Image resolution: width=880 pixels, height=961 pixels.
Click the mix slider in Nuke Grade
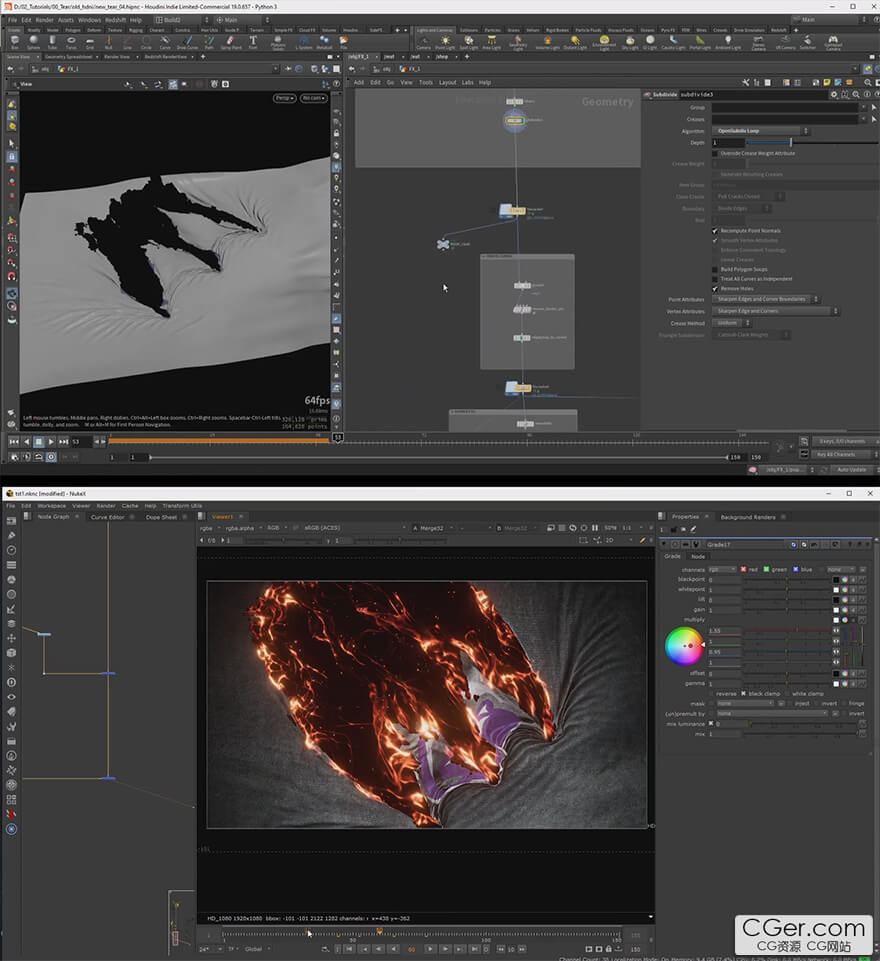tap(800, 734)
